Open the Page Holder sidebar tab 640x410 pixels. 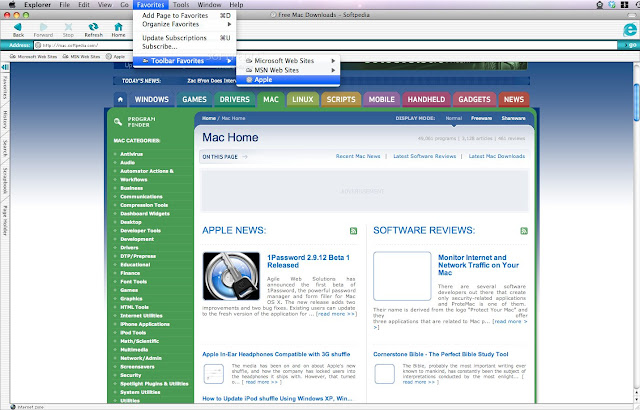(4, 220)
